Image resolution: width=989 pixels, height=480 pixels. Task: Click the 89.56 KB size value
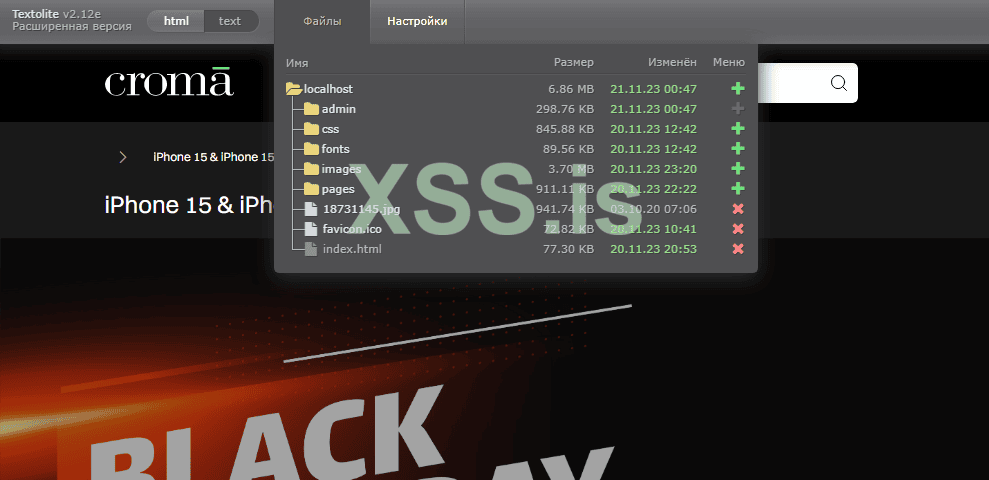568,149
